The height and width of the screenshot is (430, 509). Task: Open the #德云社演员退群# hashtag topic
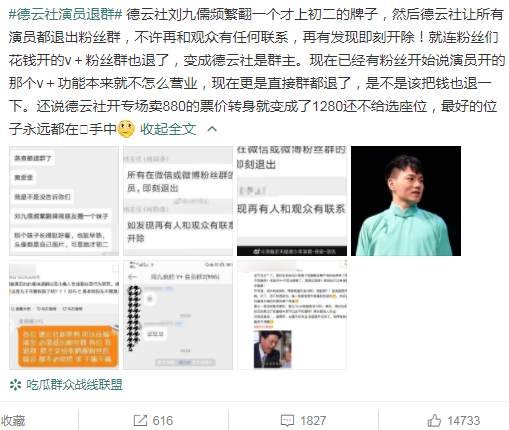pos(66,14)
